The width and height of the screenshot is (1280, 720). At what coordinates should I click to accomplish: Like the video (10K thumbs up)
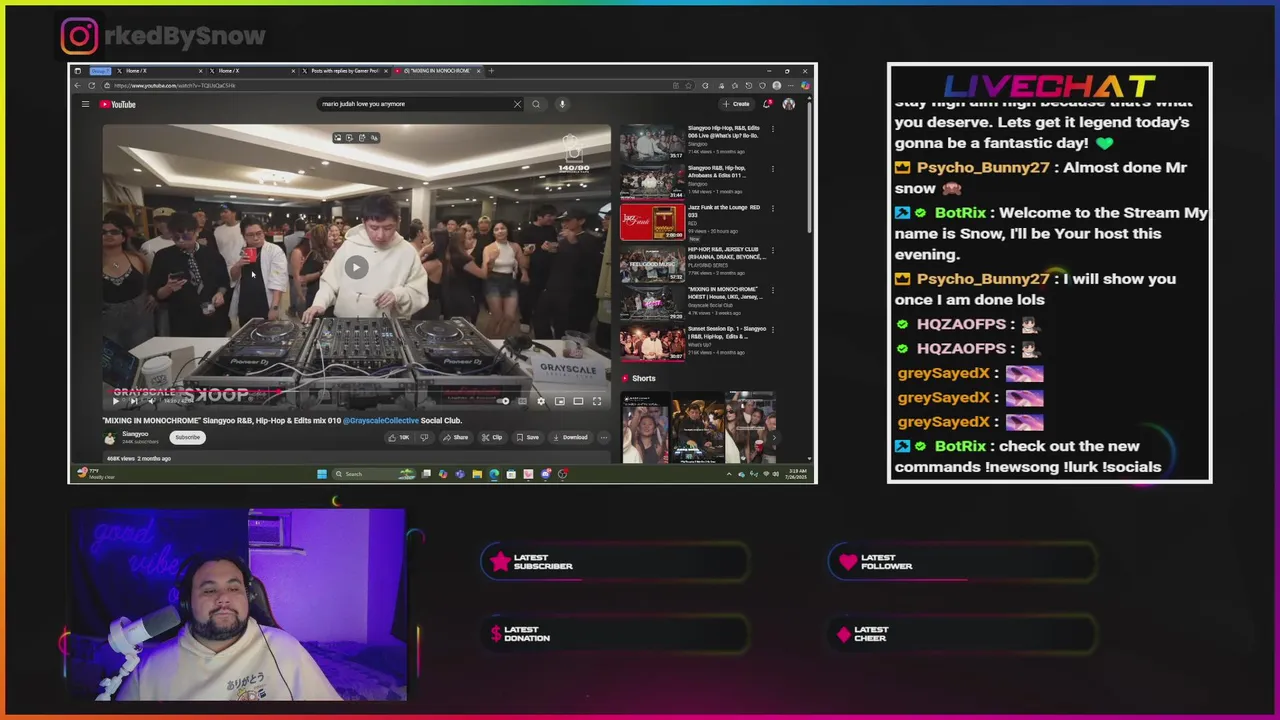(399, 437)
